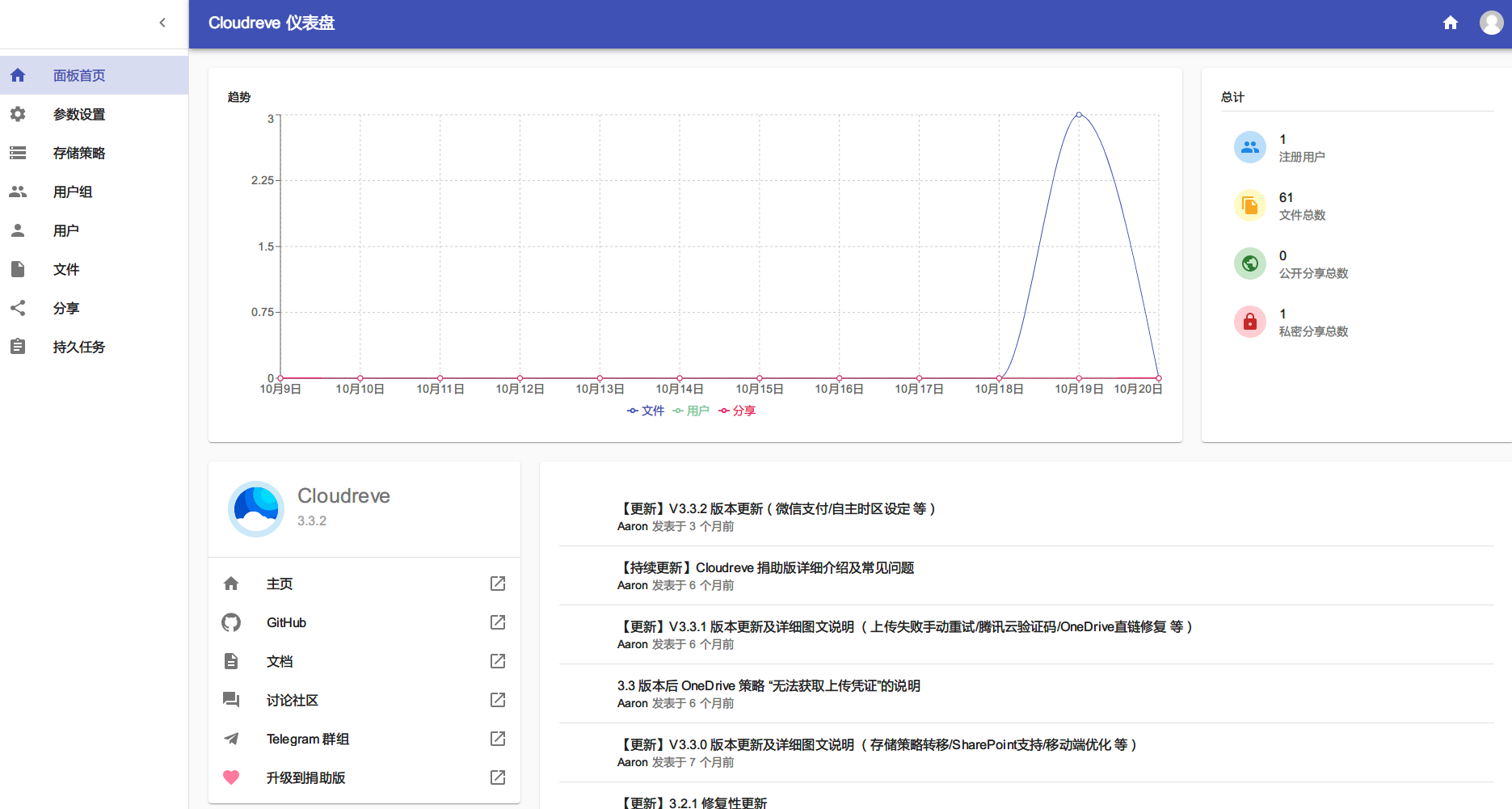Open 持久任务 menu entry
Screen dimensions: 1512x809
pyautogui.click(x=95, y=347)
